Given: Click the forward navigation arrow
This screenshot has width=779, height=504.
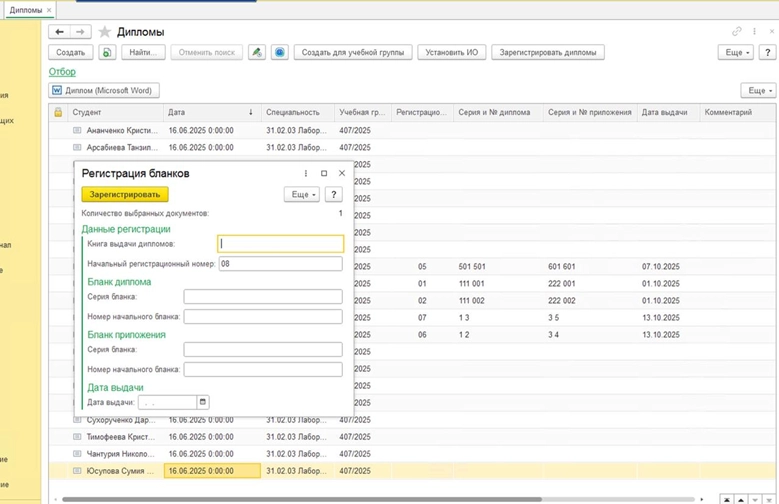Looking at the screenshot, I should tap(82, 32).
